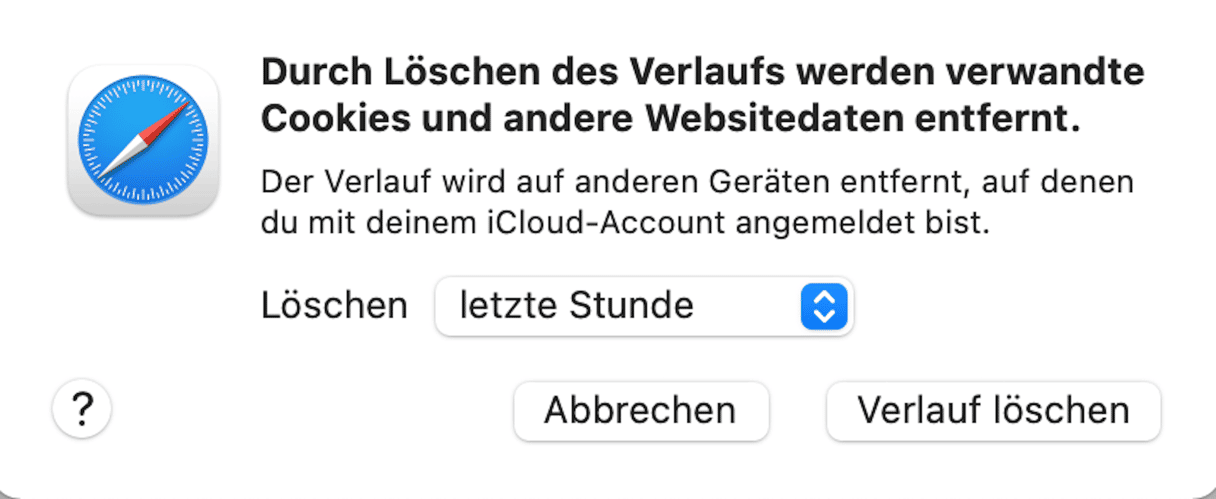Select the "letzte Stunde" text in the popup
Viewport: 1216px width, 499px height.
(576, 306)
